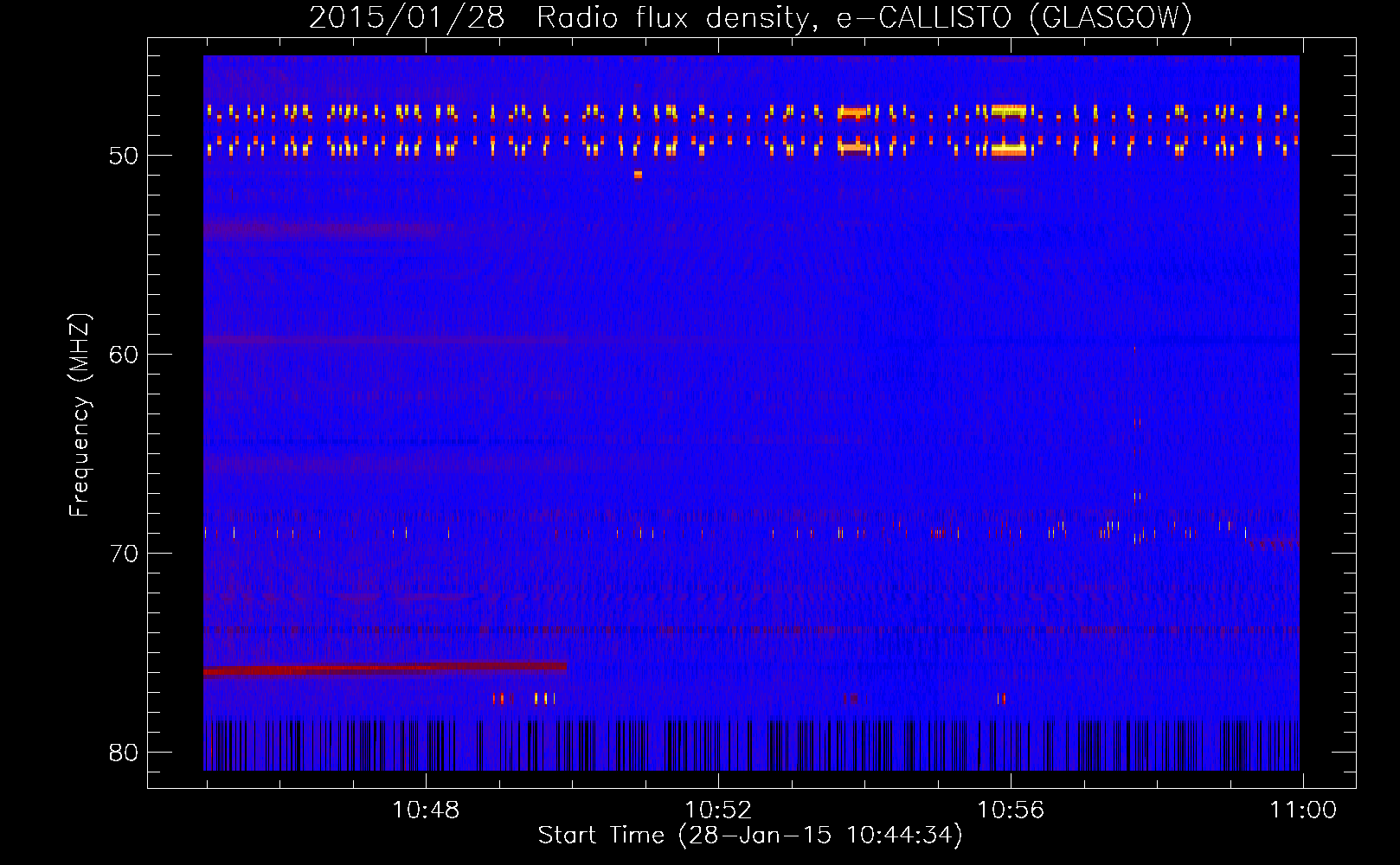The width and height of the screenshot is (1400, 865).
Task: Click the "70" frequency tick label
Action: (124, 554)
